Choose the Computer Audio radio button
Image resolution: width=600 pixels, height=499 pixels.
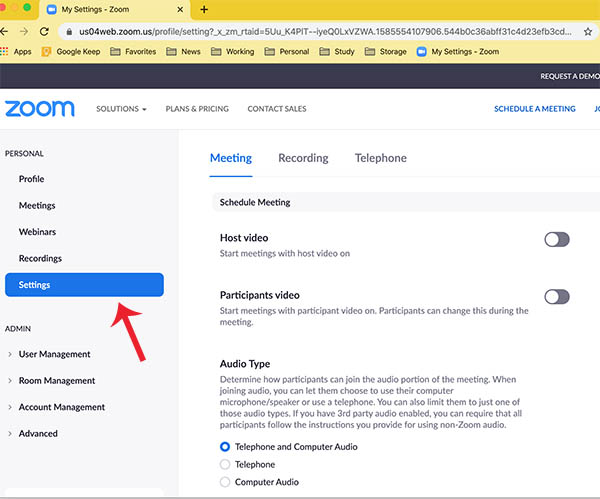coord(225,482)
